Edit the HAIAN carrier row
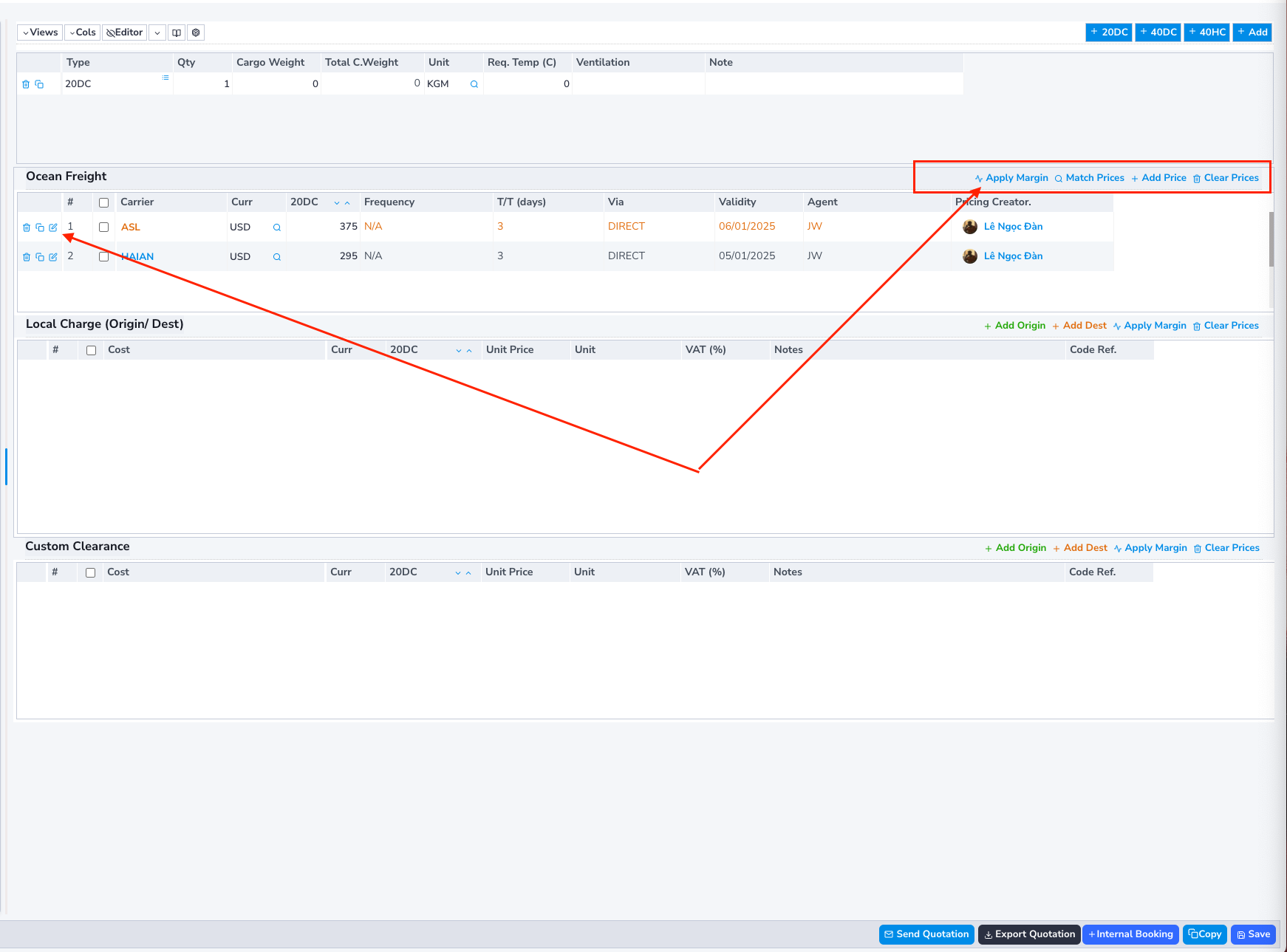Viewport: 1287px width, 952px height. (52, 256)
